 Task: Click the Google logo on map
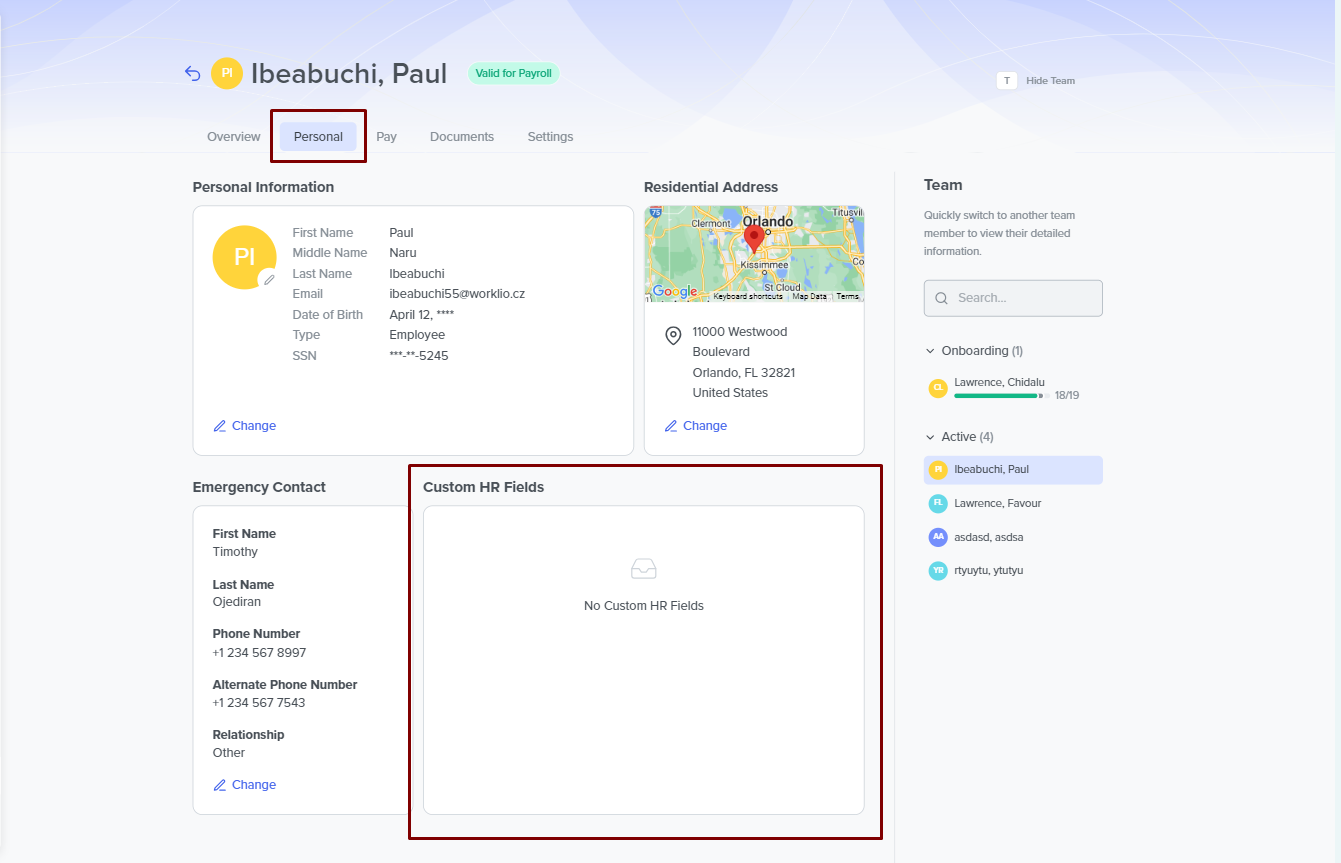click(x=674, y=292)
